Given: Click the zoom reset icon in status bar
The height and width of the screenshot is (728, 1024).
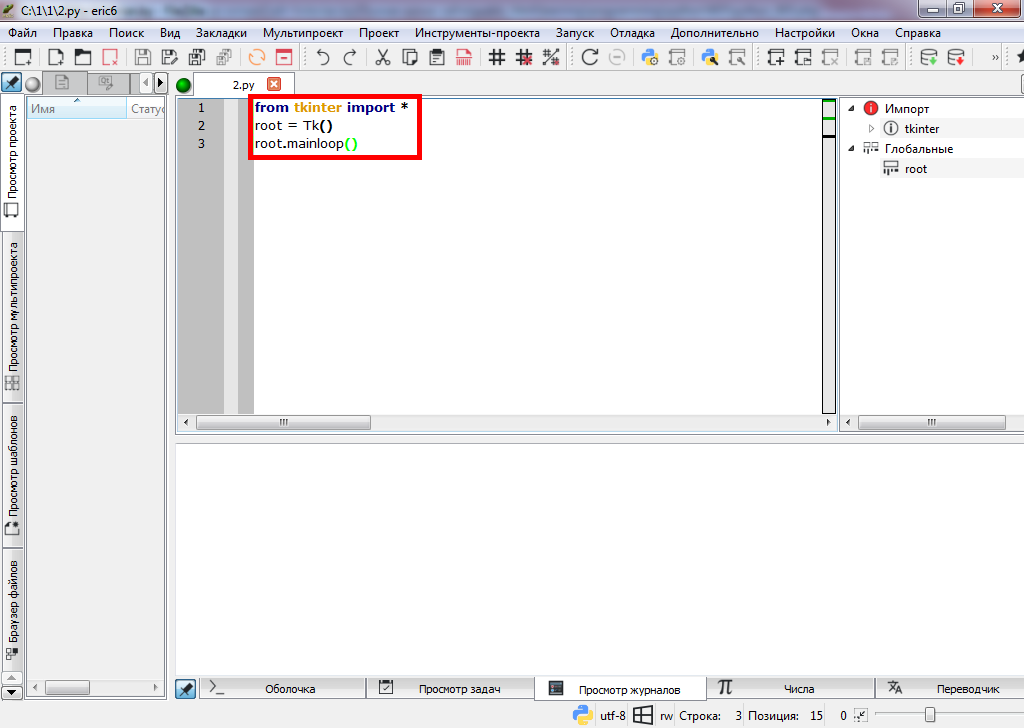Looking at the screenshot, I should point(860,715).
